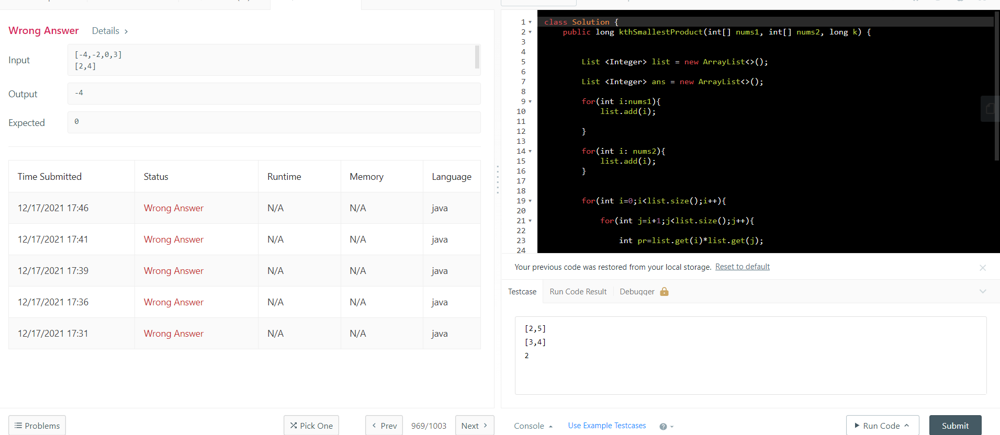Viewport: 1000px width, 435px height.
Task: Fold the method at line 2 arrow
Action: [x=530, y=32]
